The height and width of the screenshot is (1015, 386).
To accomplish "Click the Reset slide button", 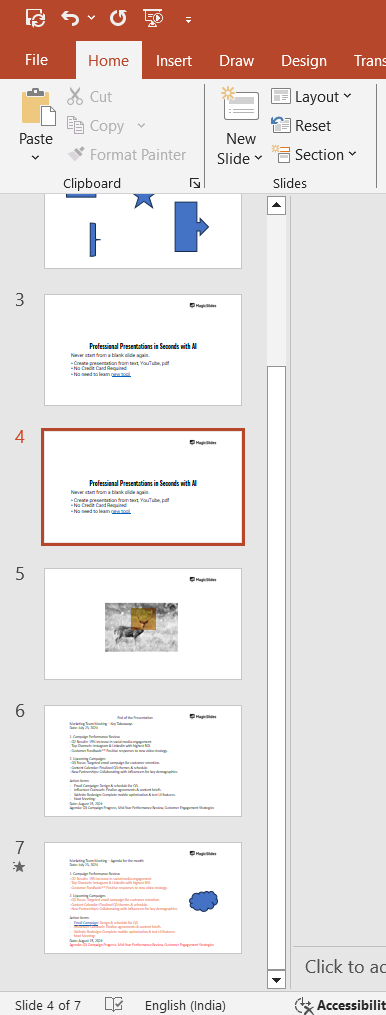I will pos(301,126).
